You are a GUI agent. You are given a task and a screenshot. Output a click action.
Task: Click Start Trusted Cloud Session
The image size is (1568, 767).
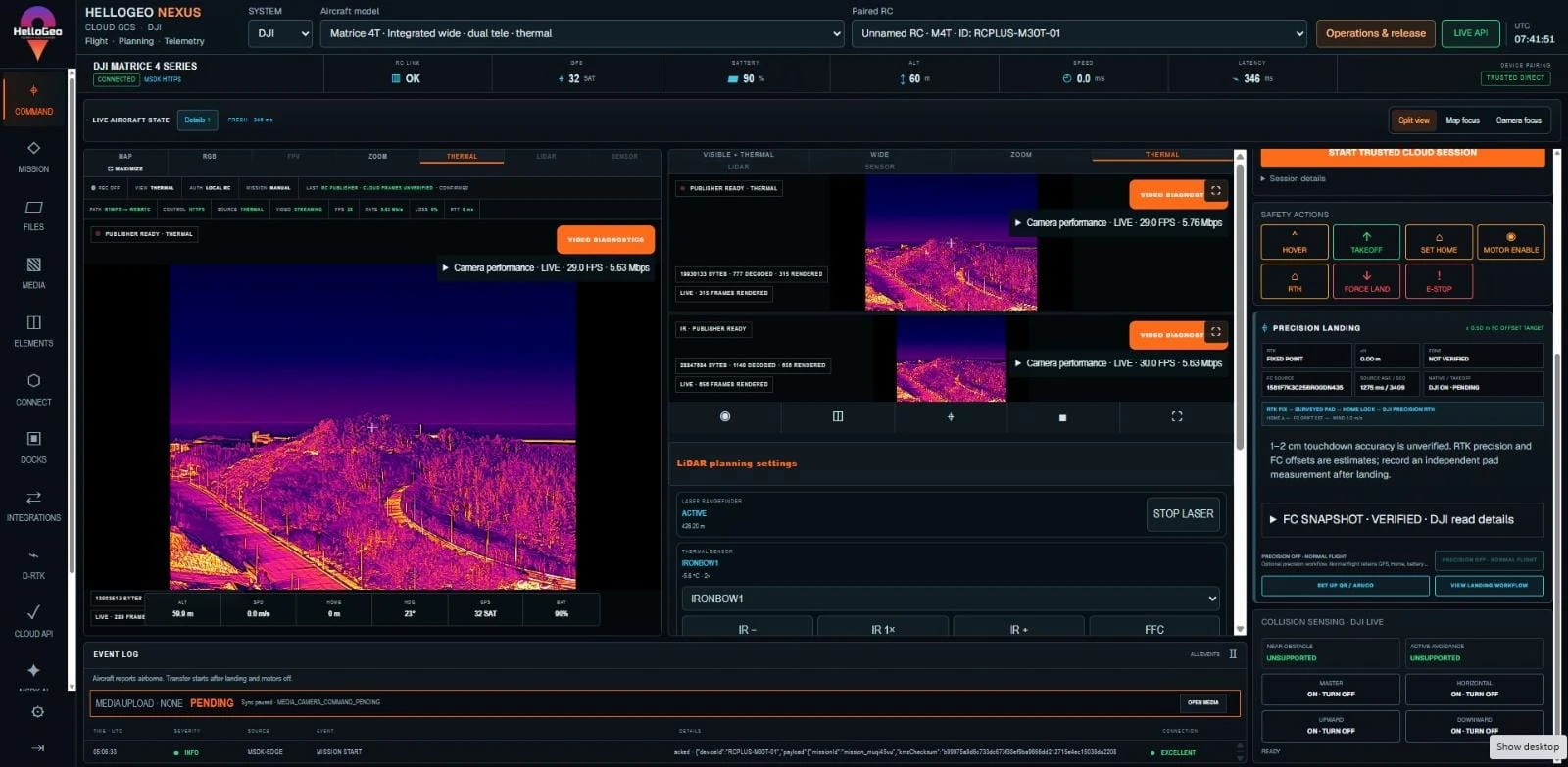pos(1402,155)
